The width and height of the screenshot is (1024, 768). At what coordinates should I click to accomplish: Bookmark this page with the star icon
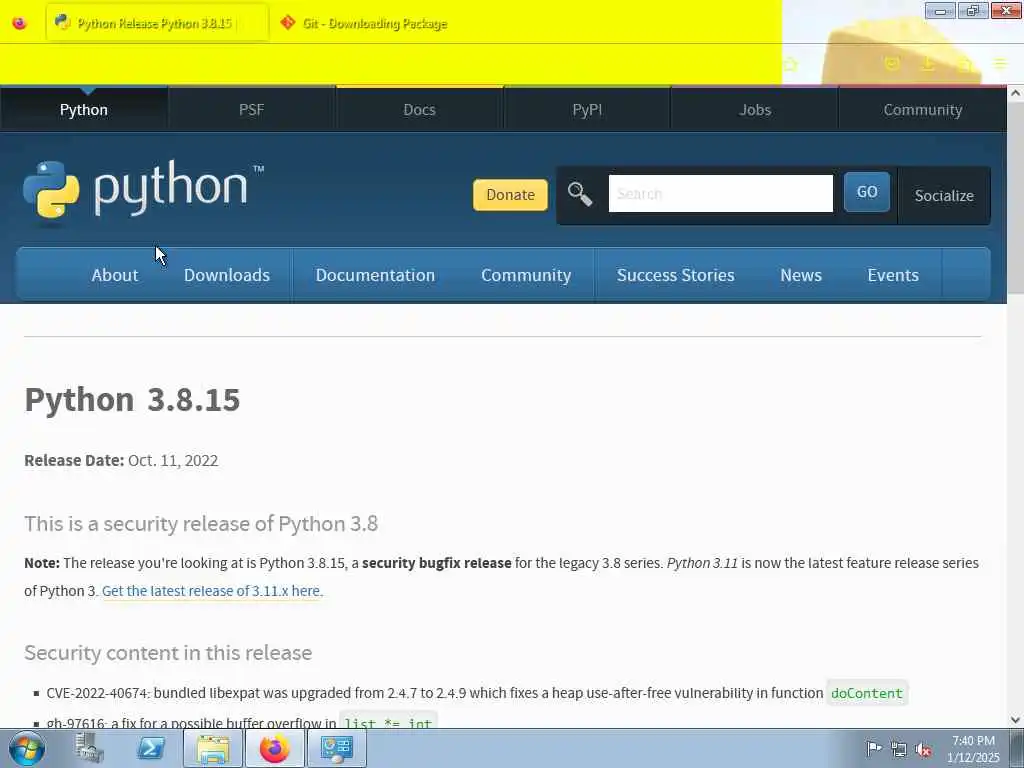tap(791, 64)
